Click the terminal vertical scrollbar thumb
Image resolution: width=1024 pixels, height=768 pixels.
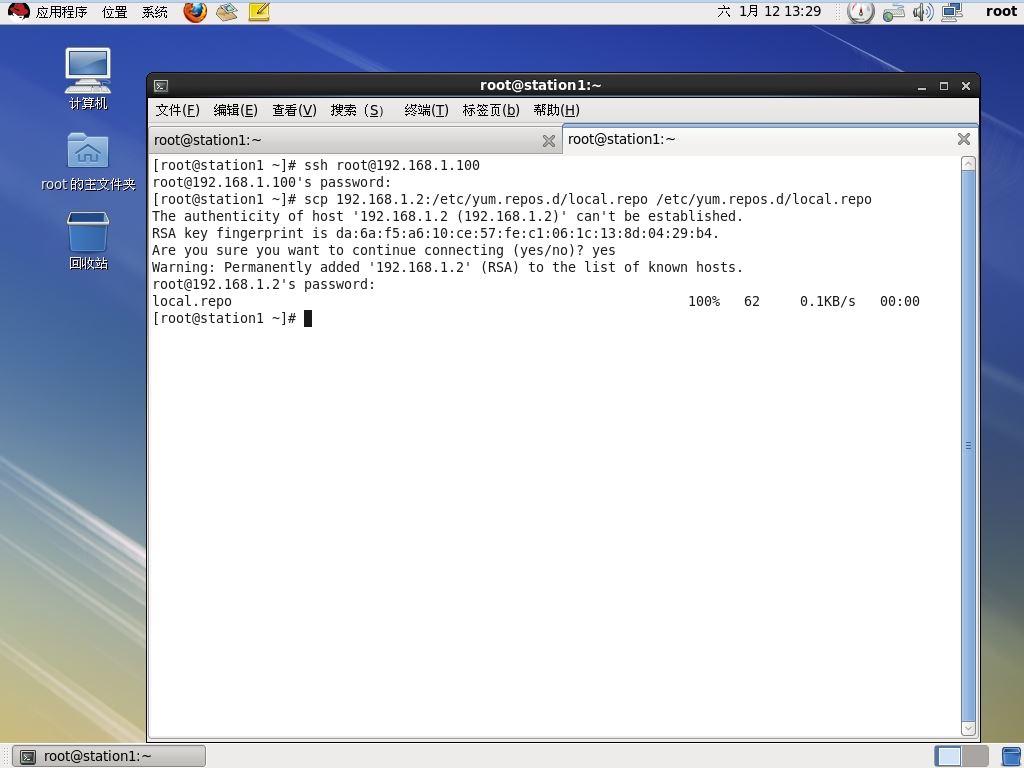tap(968, 445)
